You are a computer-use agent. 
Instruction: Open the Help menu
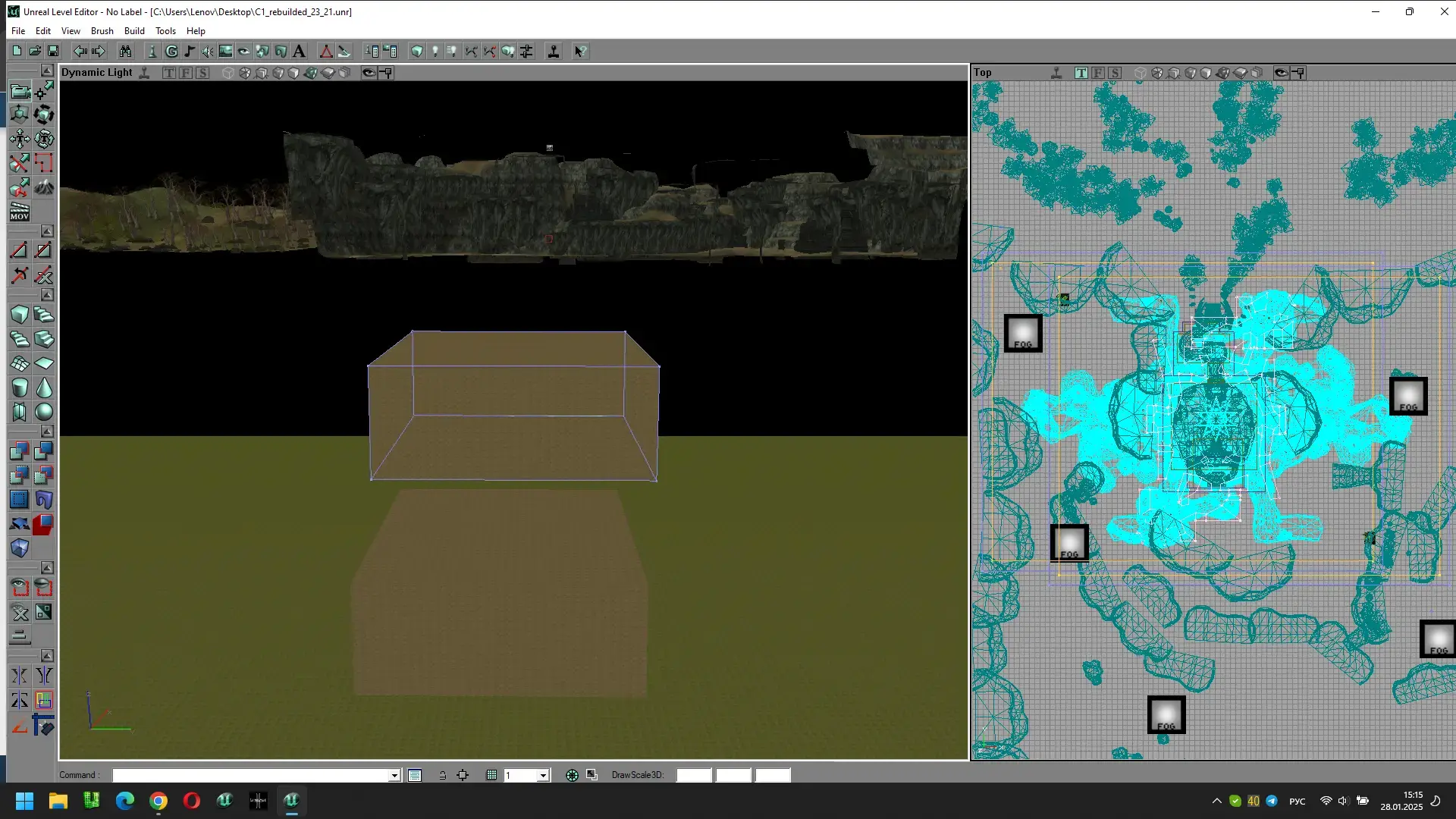[x=196, y=31]
